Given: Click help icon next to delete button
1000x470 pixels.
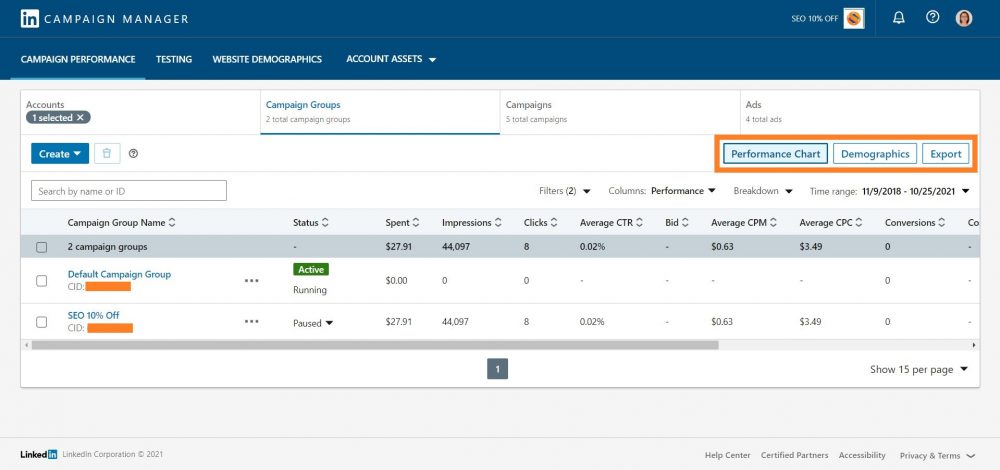Looking at the screenshot, I should [x=133, y=154].
